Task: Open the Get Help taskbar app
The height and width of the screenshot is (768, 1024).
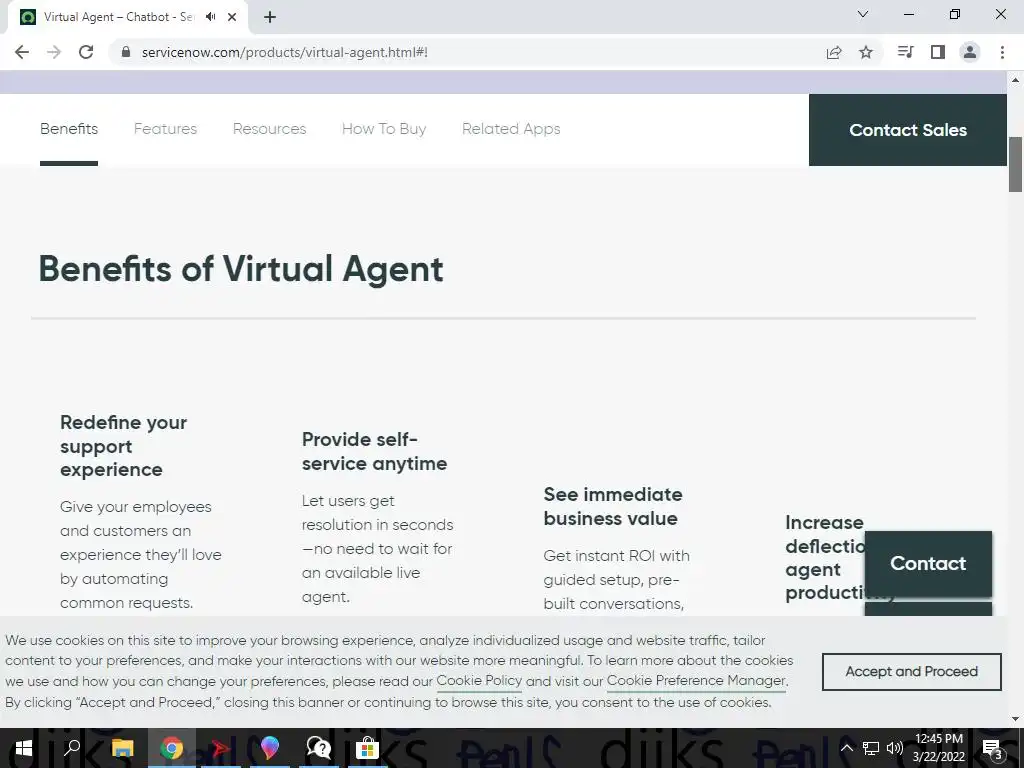Action: (x=318, y=748)
